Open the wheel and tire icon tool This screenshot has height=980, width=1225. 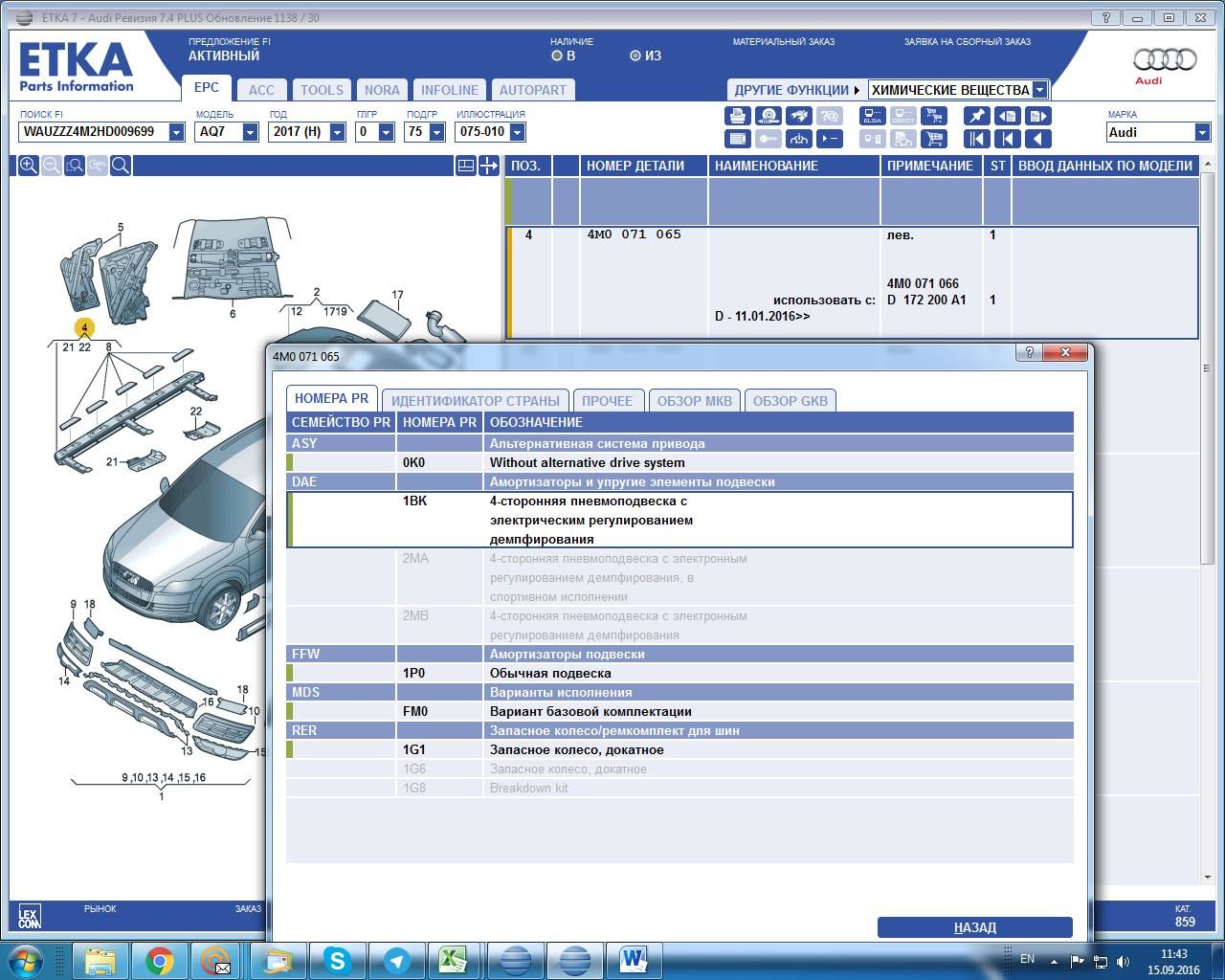768,116
